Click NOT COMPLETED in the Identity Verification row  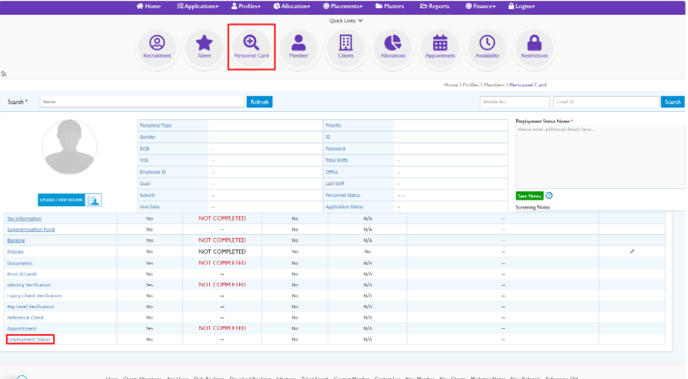click(x=222, y=285)
